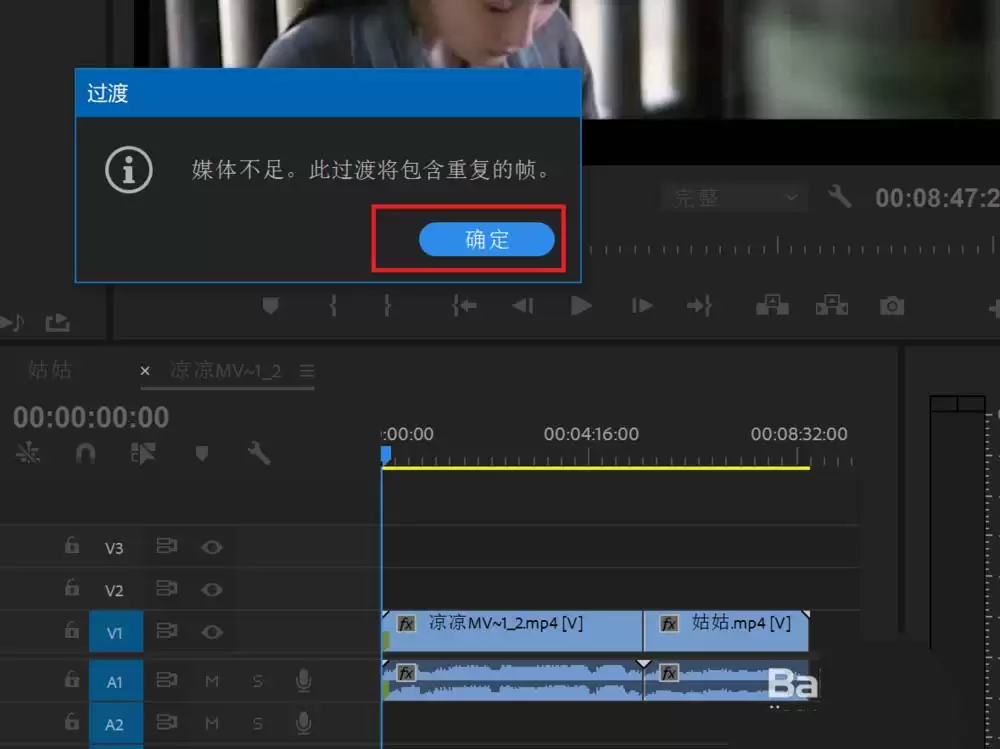This screenshot has width=1000, height=749.
Task: Open Timeline Display Settings with the wrench icon
Action: pos(259,453)
